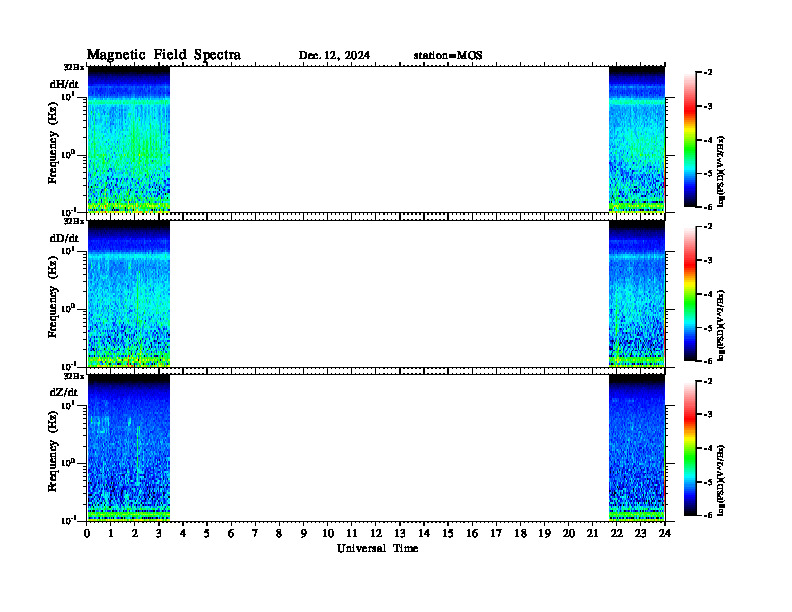Screen dimensions: 792x612
Task: Click the "station=MOS" label
Action: click(x=448, y=56)
